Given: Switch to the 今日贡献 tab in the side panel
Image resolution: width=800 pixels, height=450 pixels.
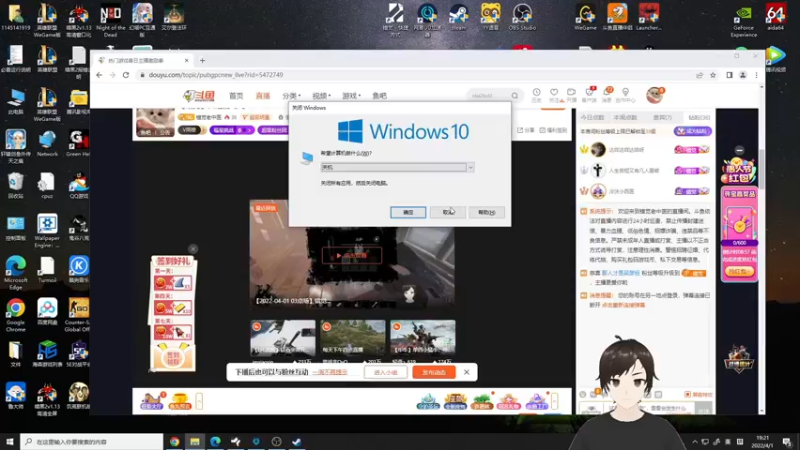Looking at the screenshot, I should click(592, 117).
